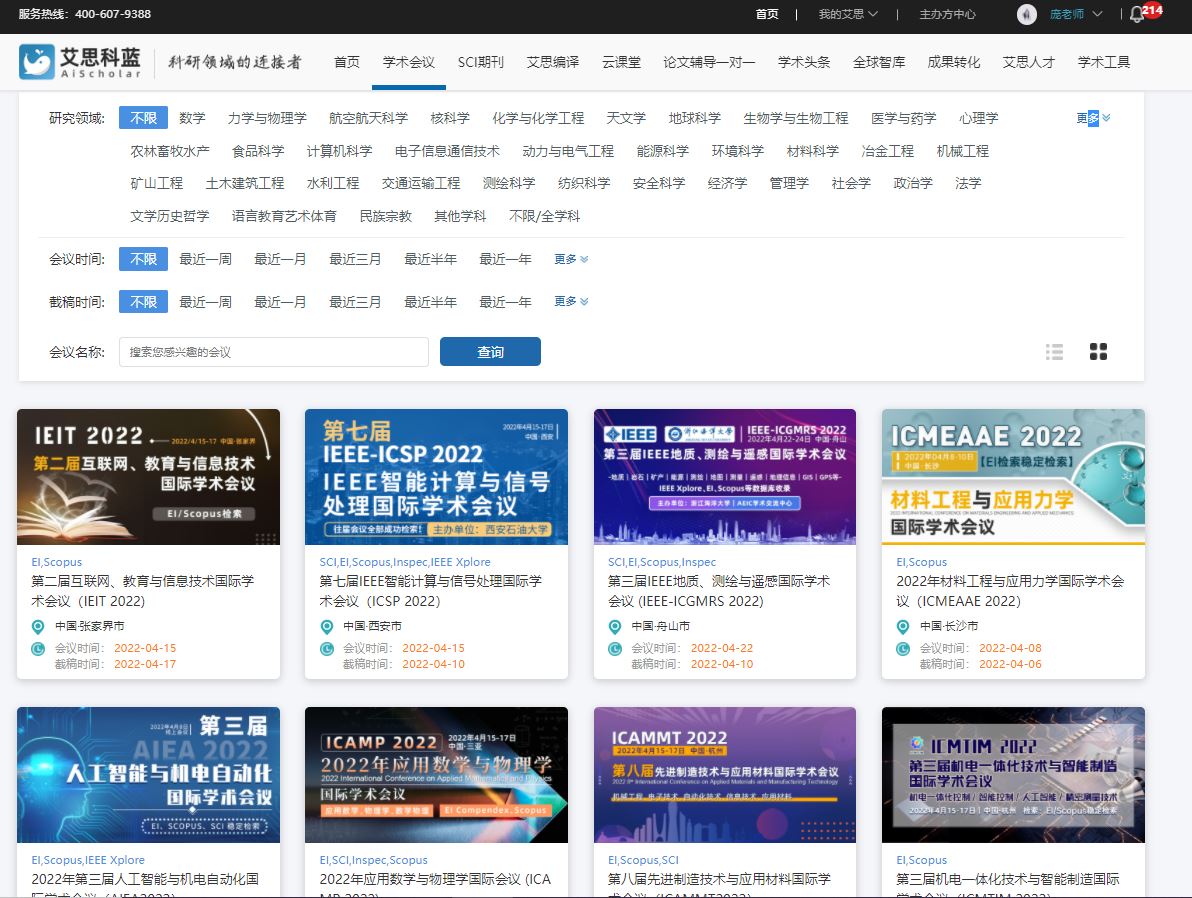Open 论文辅导一对一 navigation item
This screenshot has width=1192, height=898.
point(709,62)
